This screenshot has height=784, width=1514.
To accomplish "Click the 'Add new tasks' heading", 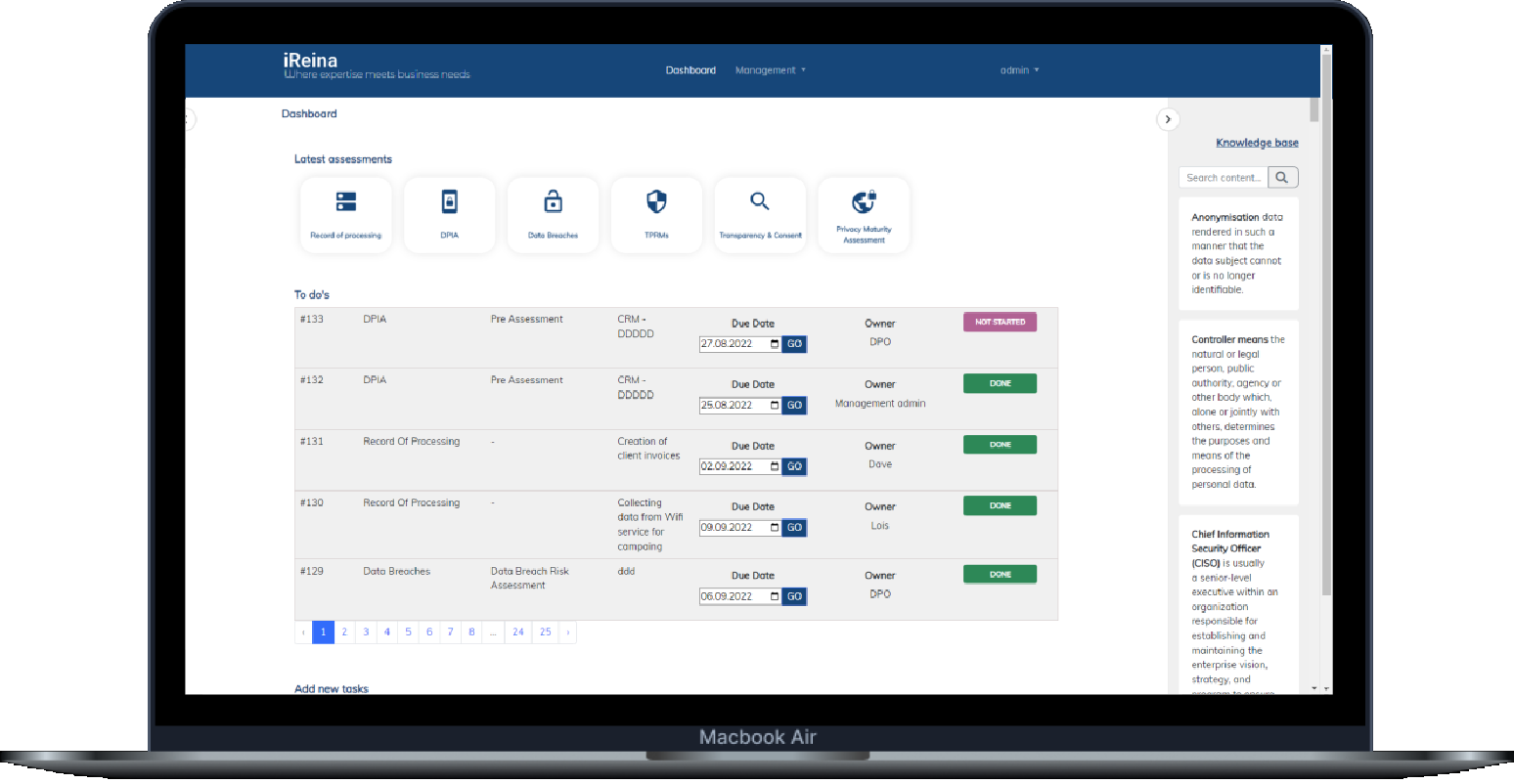I will tap(332, 688).
